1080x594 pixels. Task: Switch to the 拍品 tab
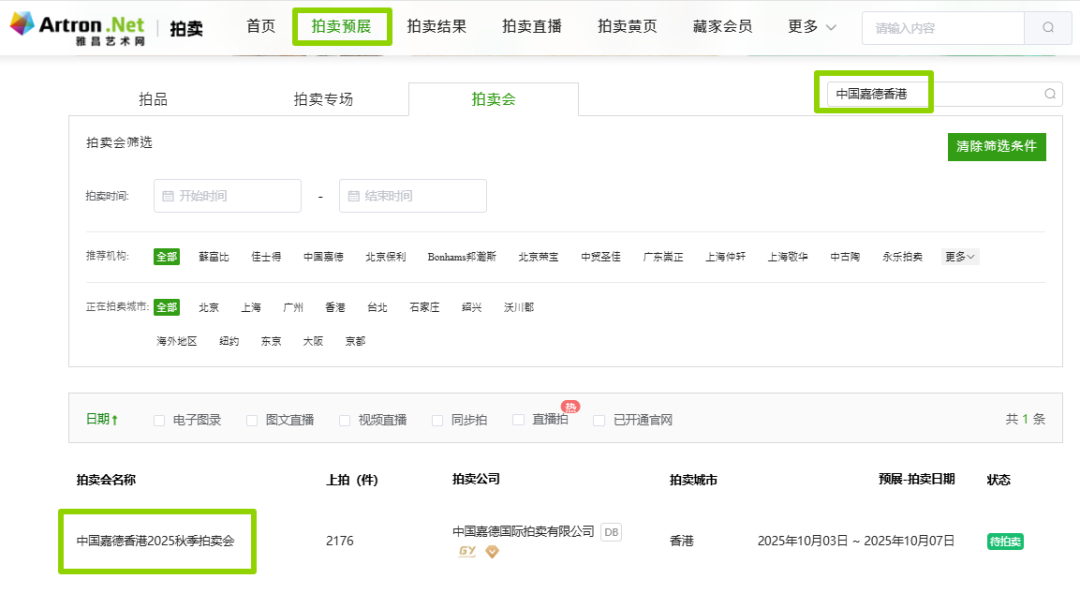point(153,99)
